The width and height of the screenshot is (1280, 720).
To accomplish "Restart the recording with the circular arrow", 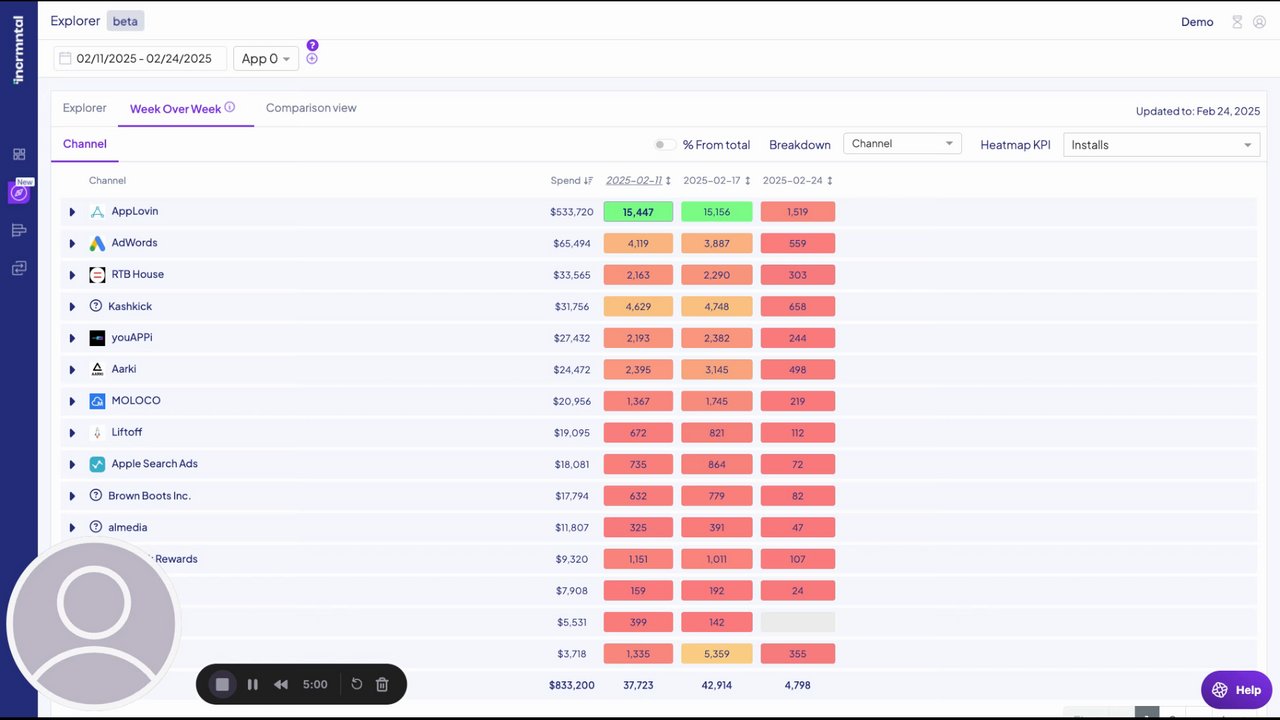I will (357, 684).
